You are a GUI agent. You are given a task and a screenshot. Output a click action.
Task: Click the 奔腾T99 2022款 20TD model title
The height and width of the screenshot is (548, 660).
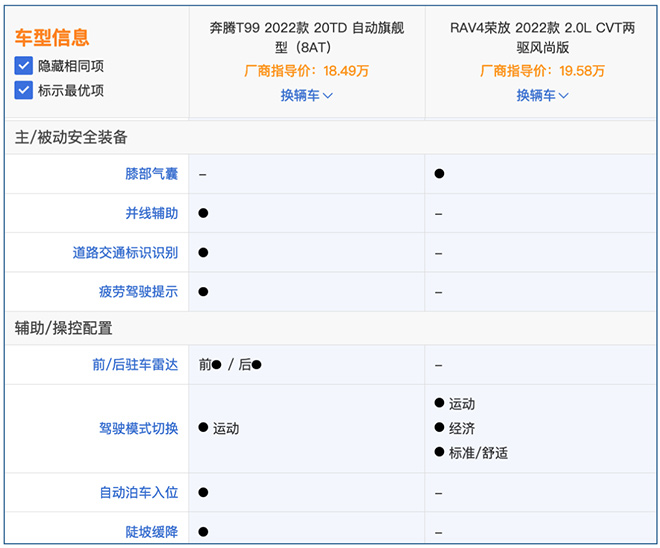[x=307, y=37]
